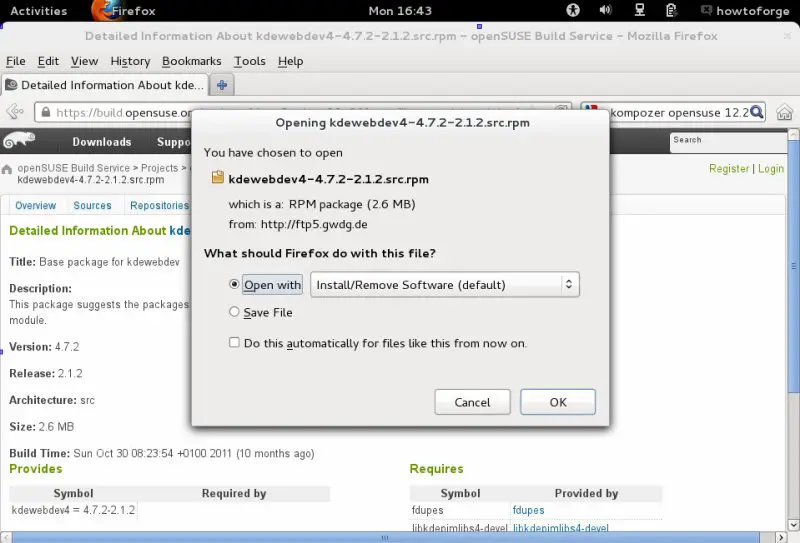Click the breadcrumb home icon
Viewport: 800px width, 543px height.
(x=7, y=169)
